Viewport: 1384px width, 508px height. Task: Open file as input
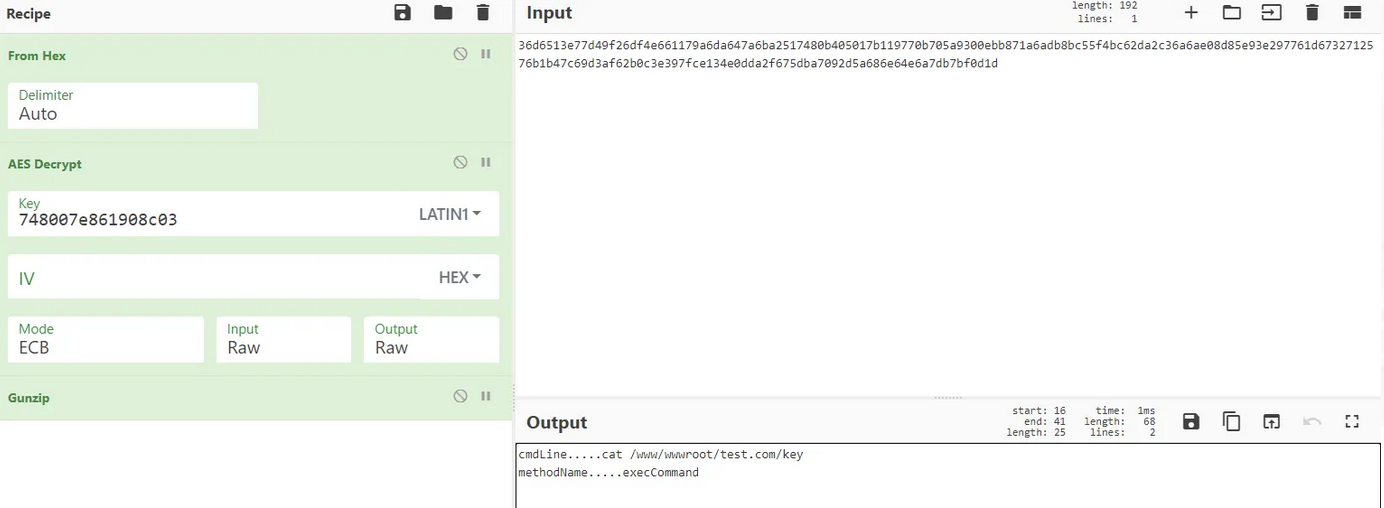(1231, 13)
